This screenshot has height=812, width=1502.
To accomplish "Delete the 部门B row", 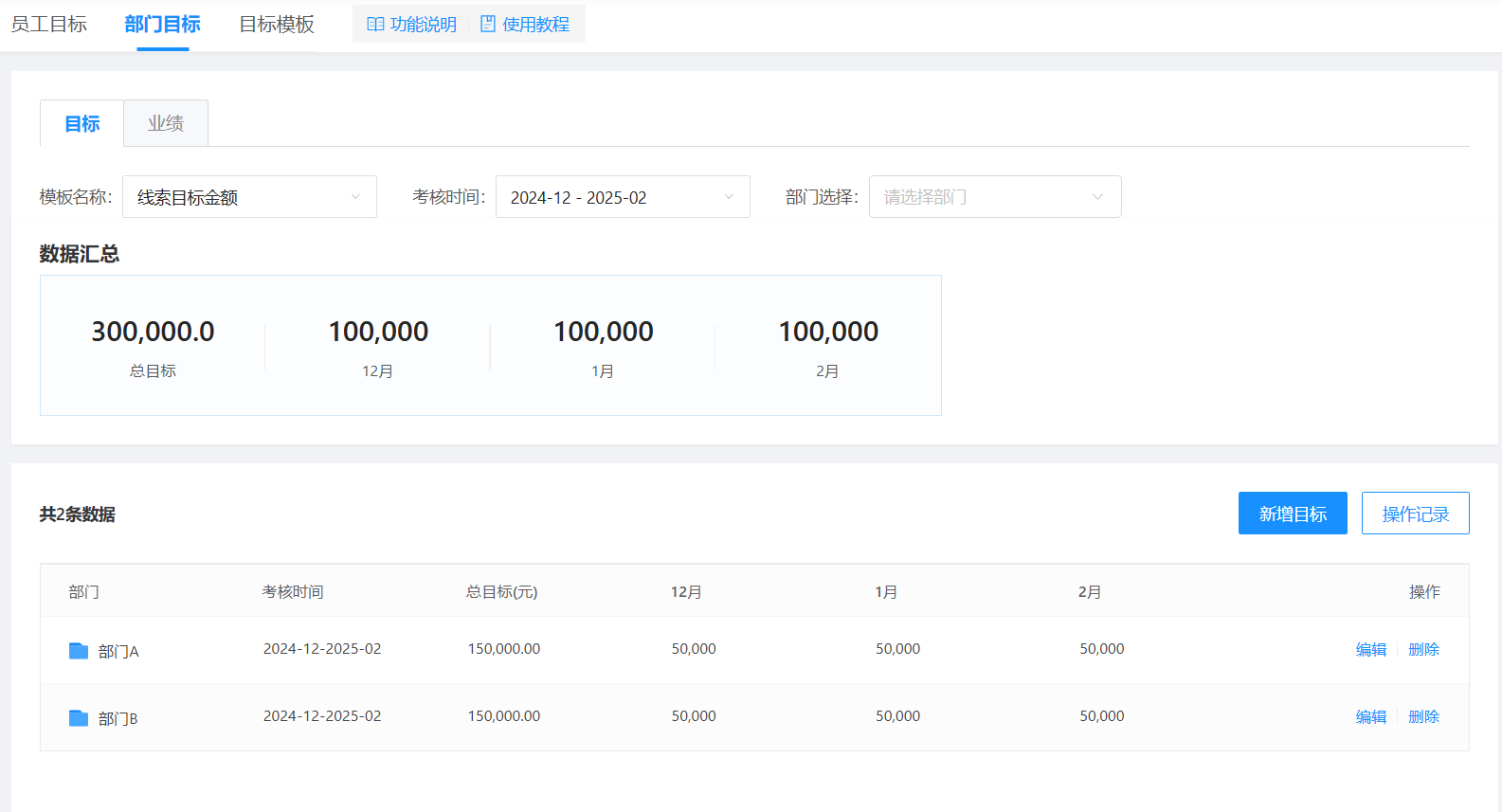I will click(x=1424, y=717).
